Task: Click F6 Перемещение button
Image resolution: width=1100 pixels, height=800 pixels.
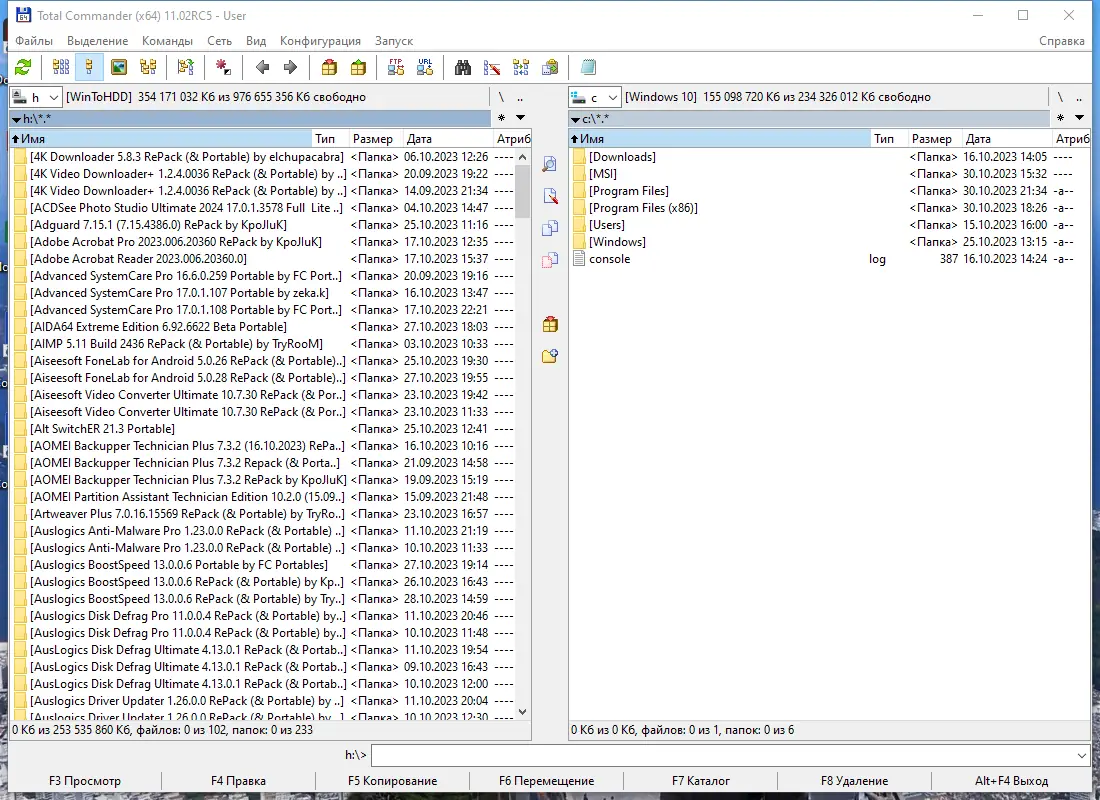Action: pyautogui.click(x=546, y=780)
